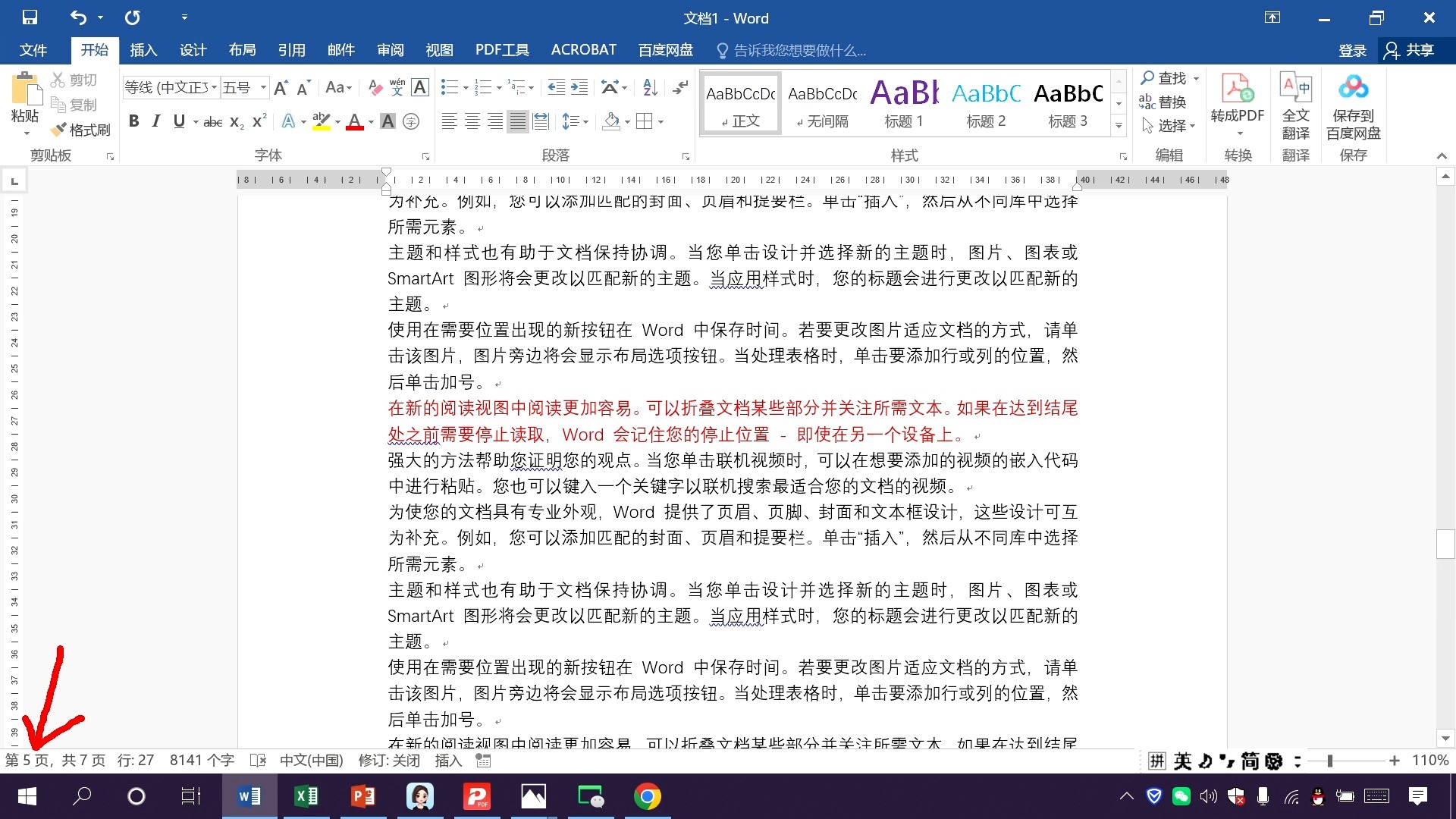This screenshot has height=819, width=1456.
Task: Switch to the PDF工具 tab
Action: point(502,50)
